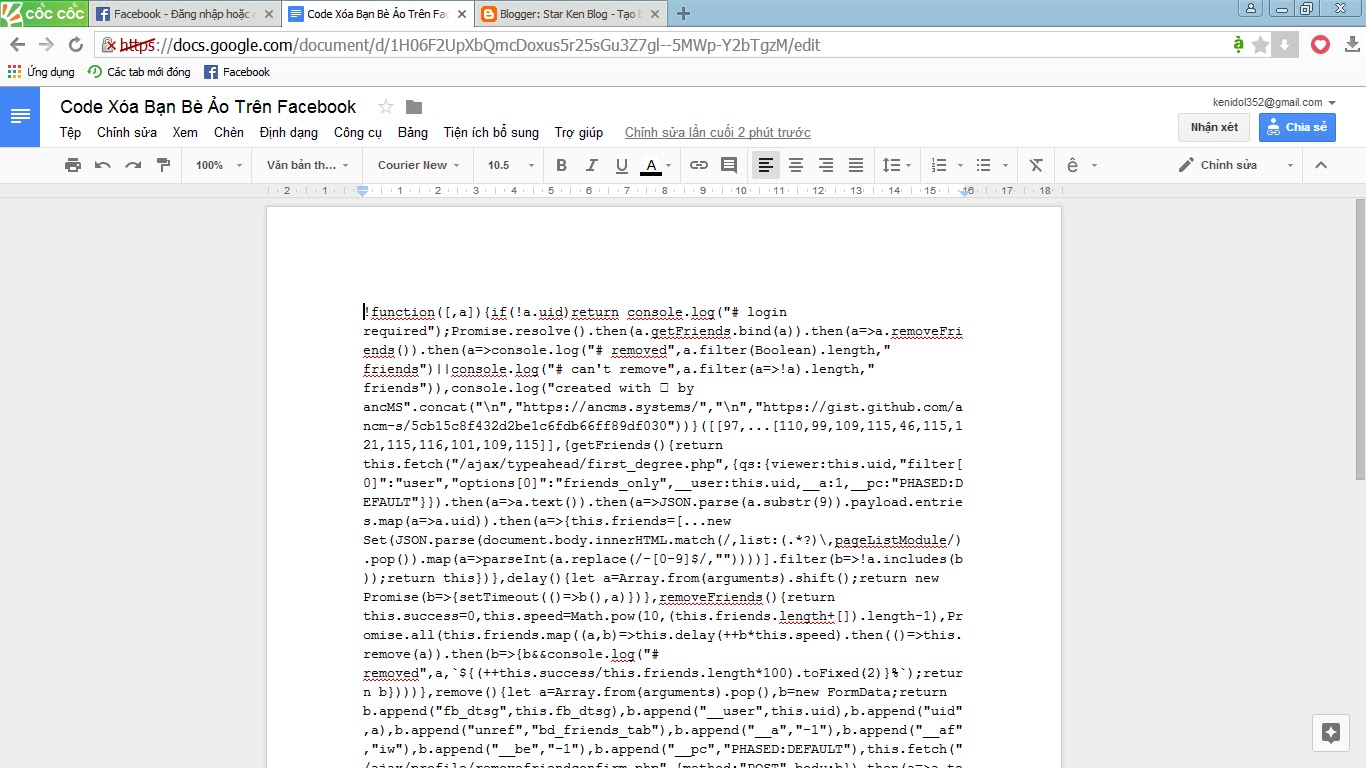The width and height of the screenshot is (1366, 768).
Task: Insert link using chain icon
Action: [x=699, y=165]
